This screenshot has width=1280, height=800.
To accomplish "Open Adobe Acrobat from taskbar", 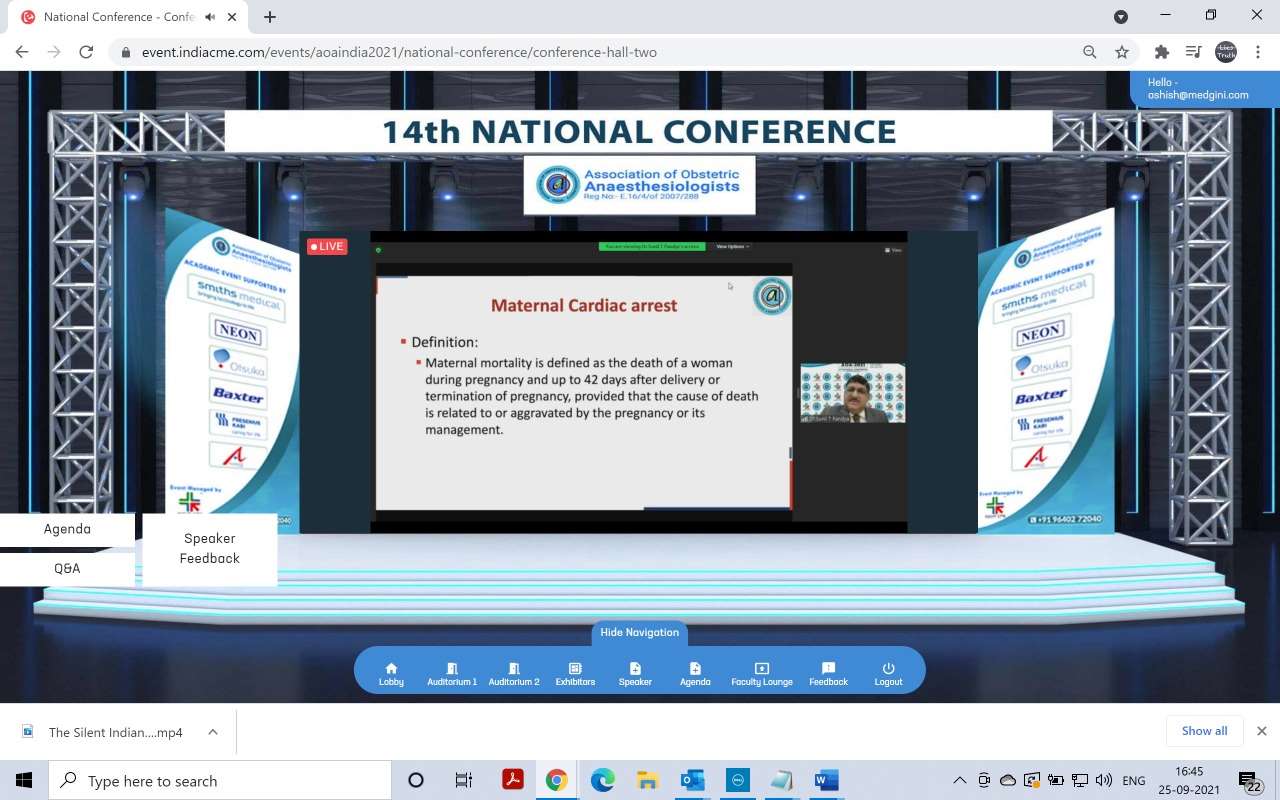I will (513, 780).
